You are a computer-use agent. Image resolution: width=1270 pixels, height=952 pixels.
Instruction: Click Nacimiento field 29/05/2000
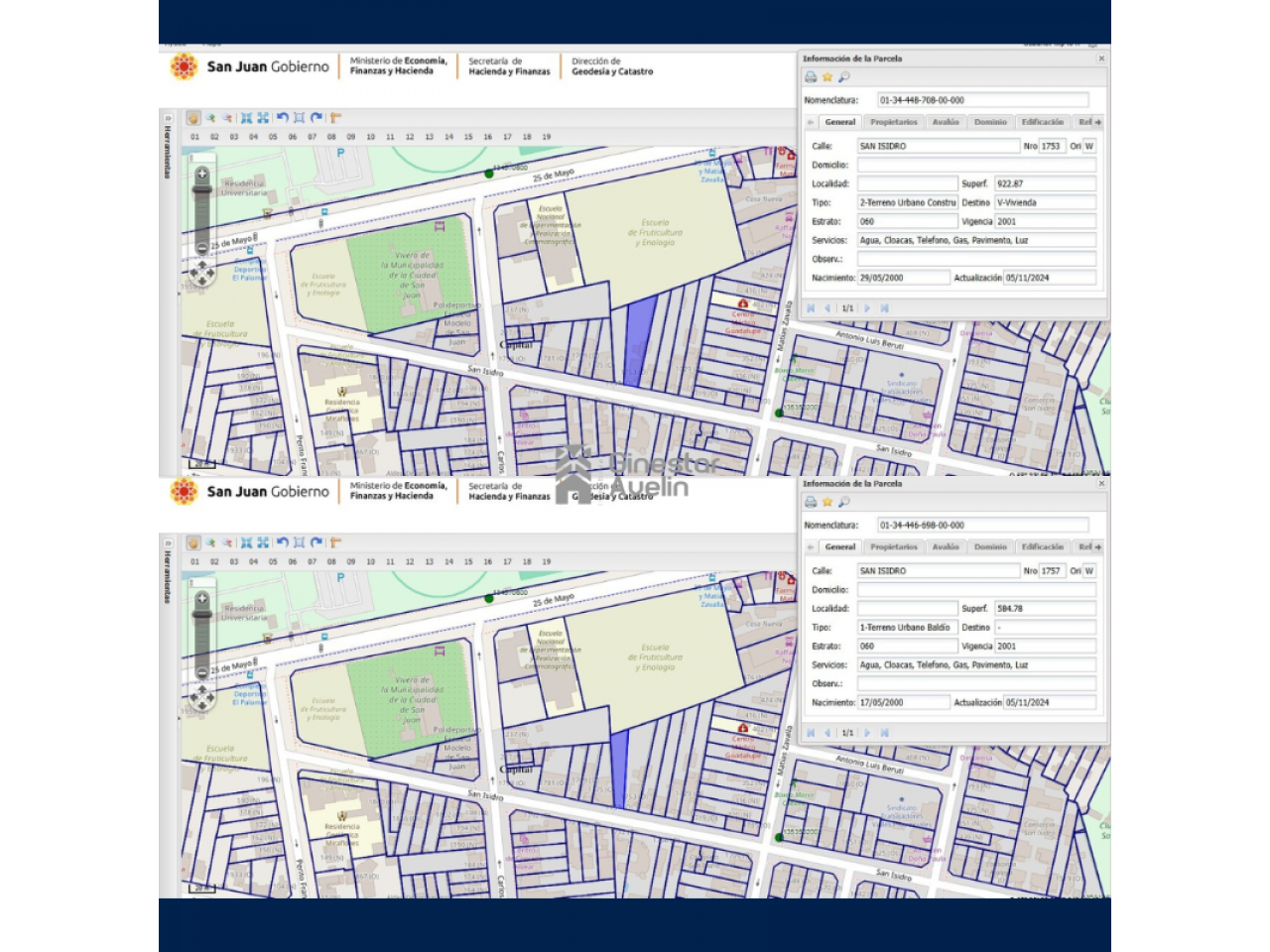[903, 278]
